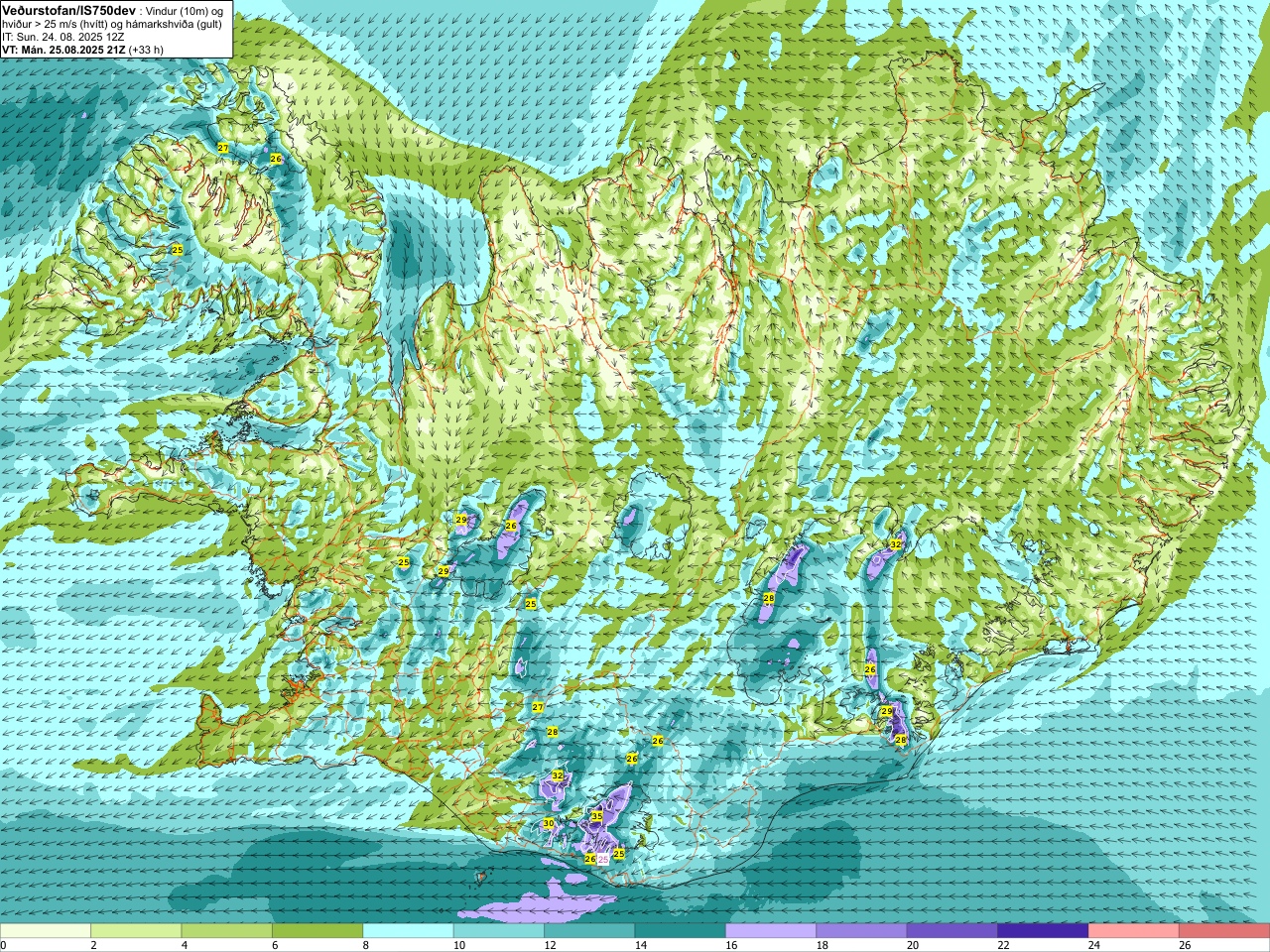
Task: Click the 6–8 m/s olive green legend swatch
Action: [x=317, y=931]
